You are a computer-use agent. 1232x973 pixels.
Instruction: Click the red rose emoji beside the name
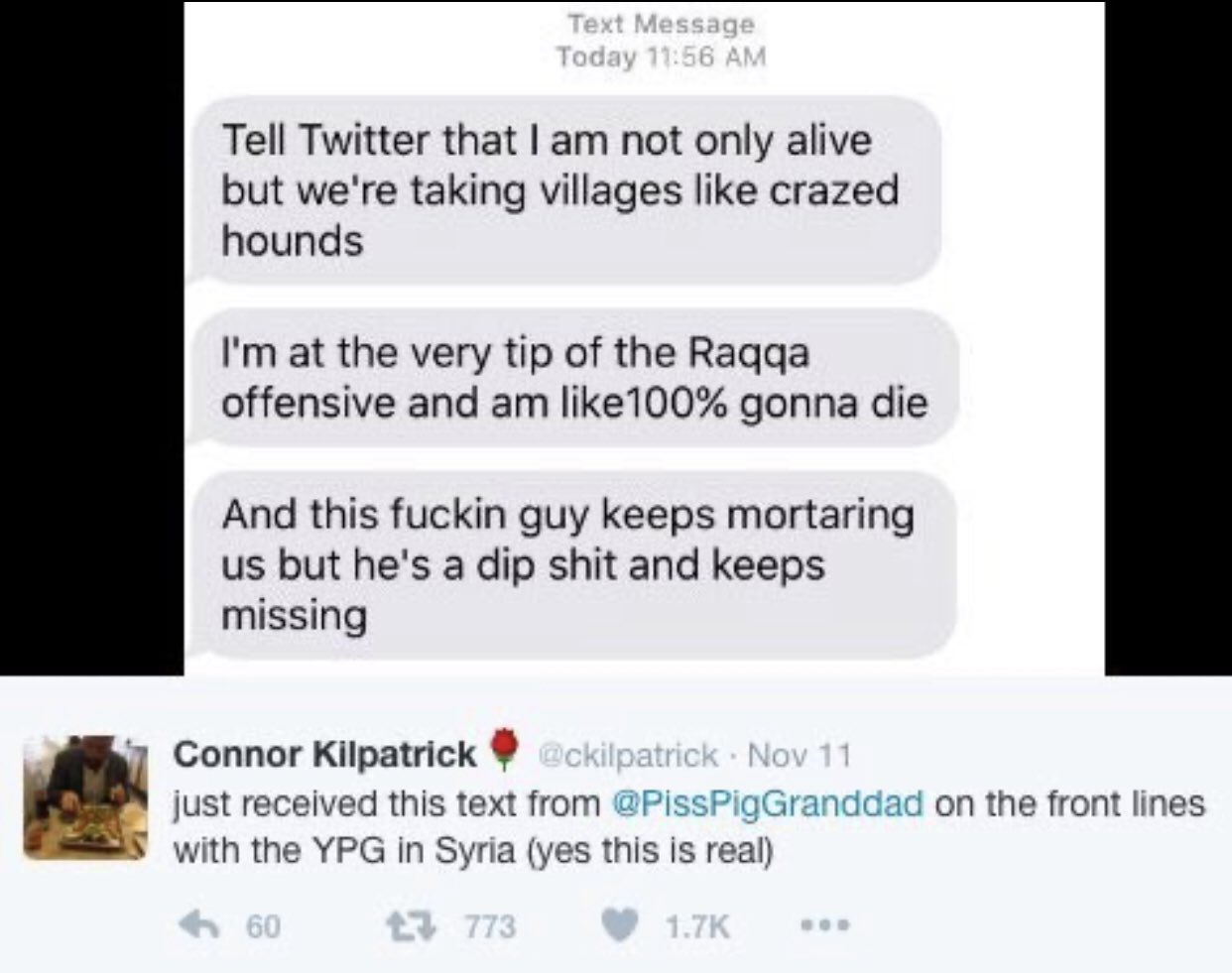point(506,750)
